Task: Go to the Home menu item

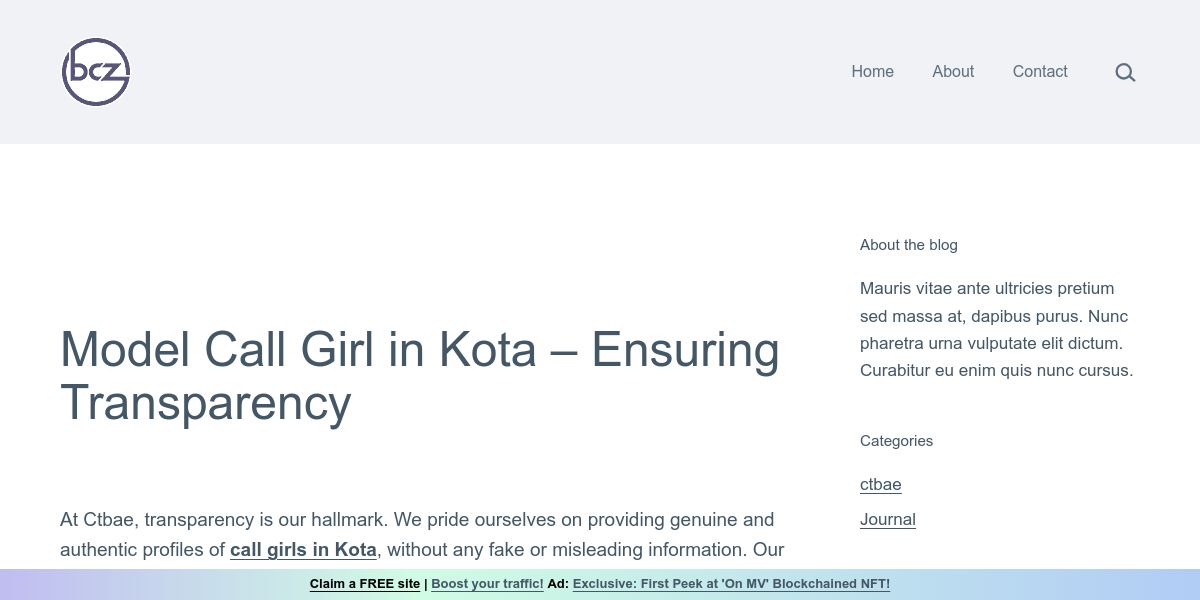Action: coord(872,72)
